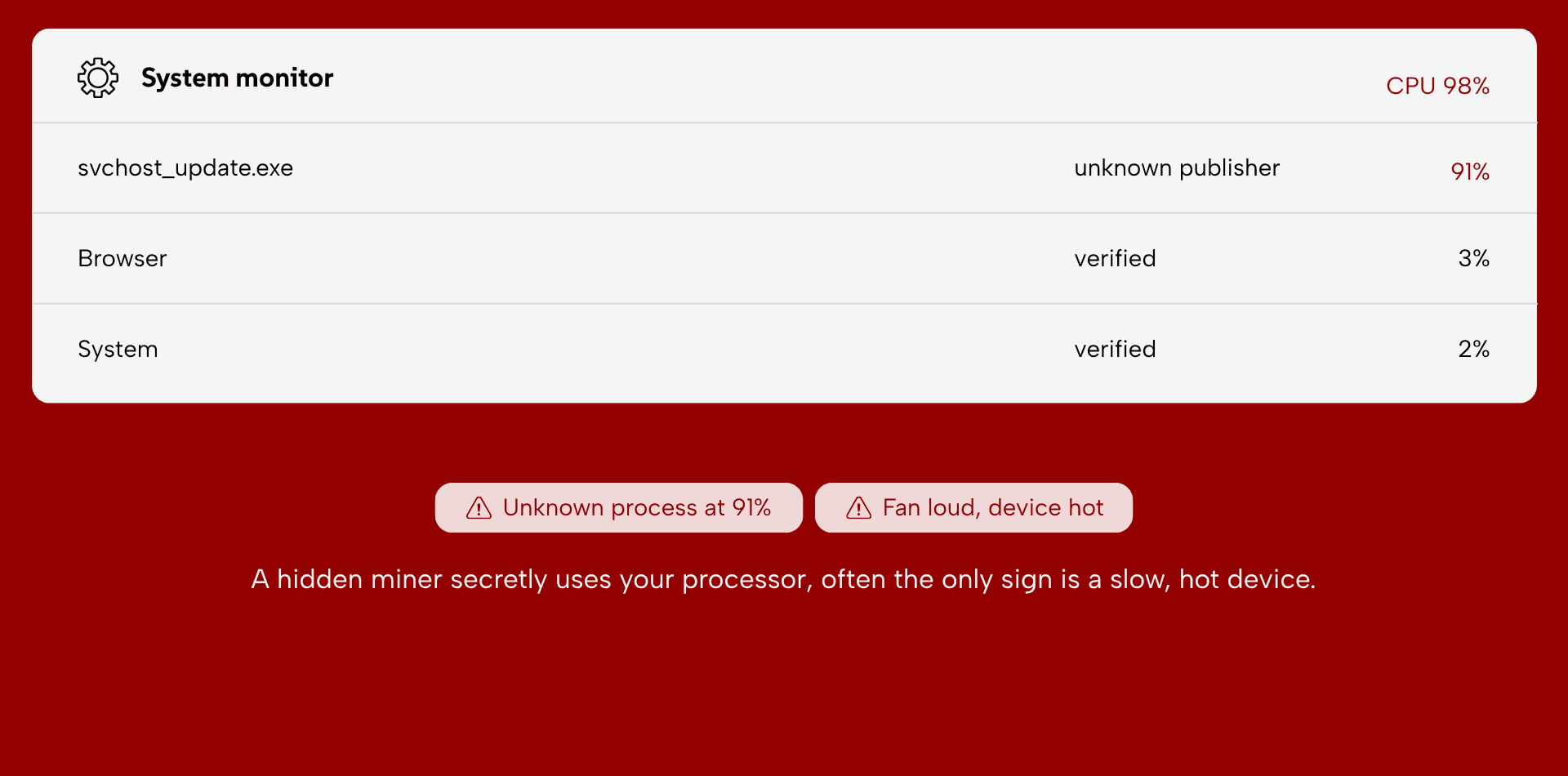This screenshot has width=1568, height=776.
Task: Click the text 'device hot' in badge
Action: (1046, 508)
